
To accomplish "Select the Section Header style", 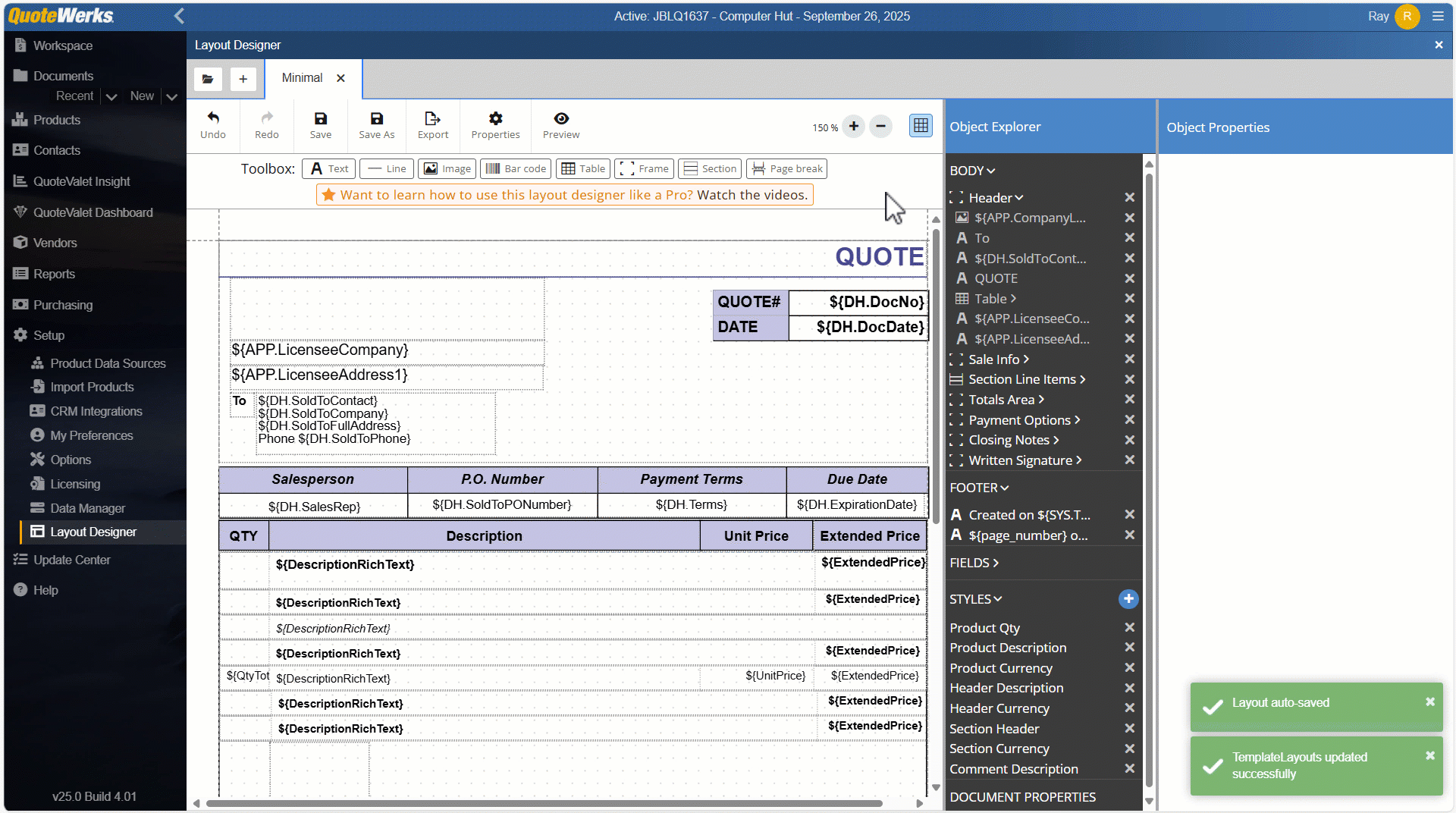I will (x=994, y=729).
